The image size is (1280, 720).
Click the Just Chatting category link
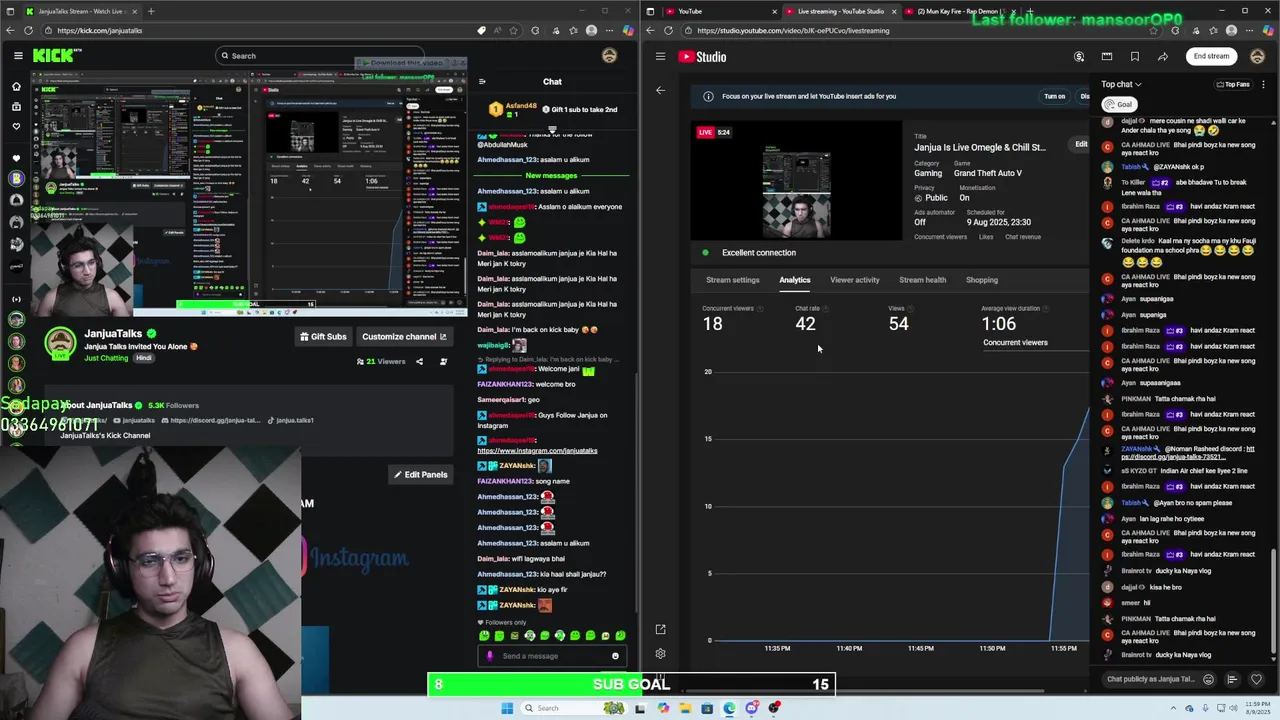(106, 358)
